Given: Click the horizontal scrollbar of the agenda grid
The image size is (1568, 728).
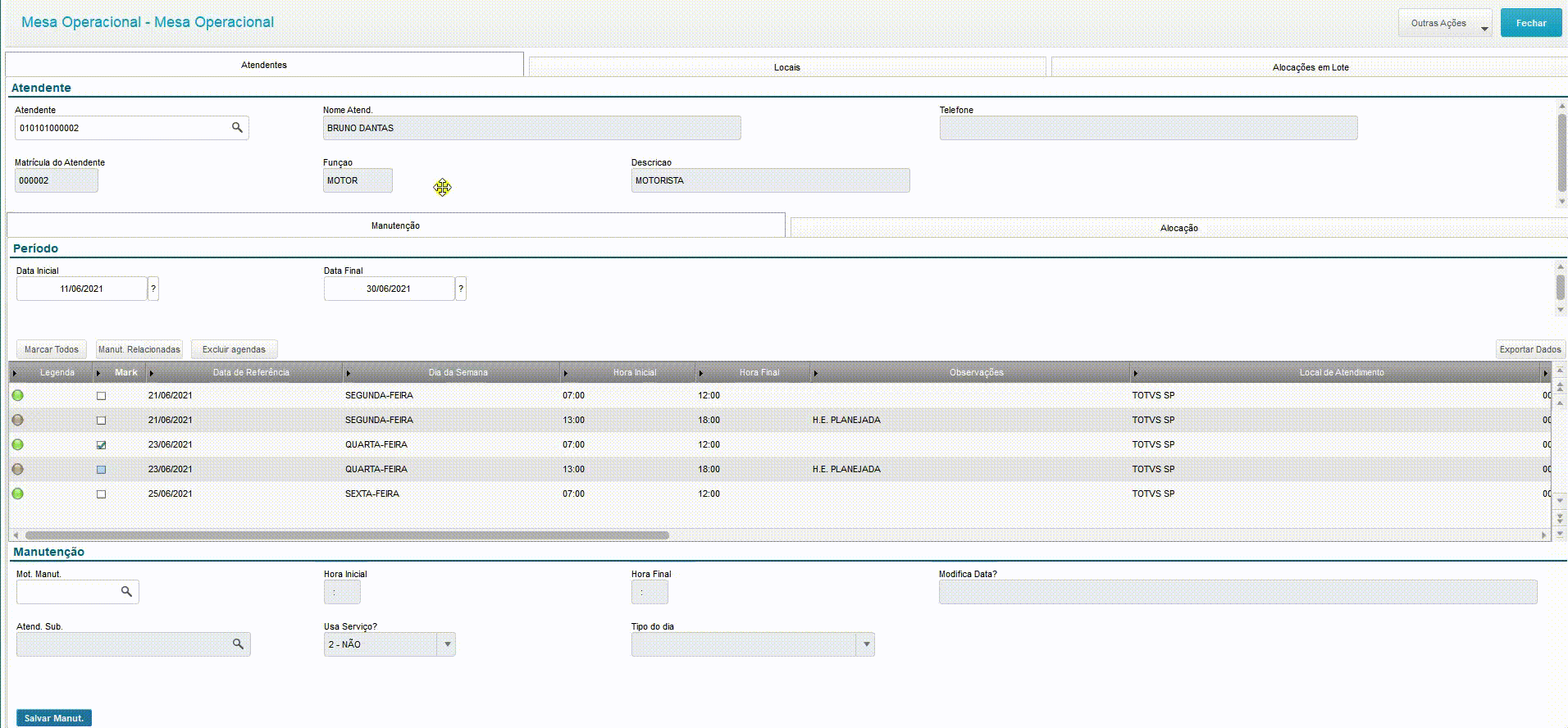Looking at the screenshot, I should (x=347, y=535).
